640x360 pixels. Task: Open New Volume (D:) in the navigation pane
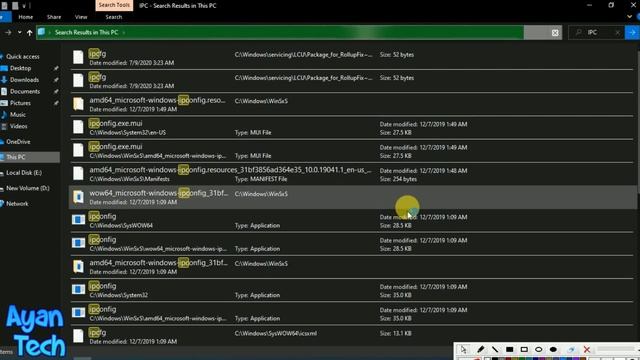pyautogui.click(x=28, y=188)
